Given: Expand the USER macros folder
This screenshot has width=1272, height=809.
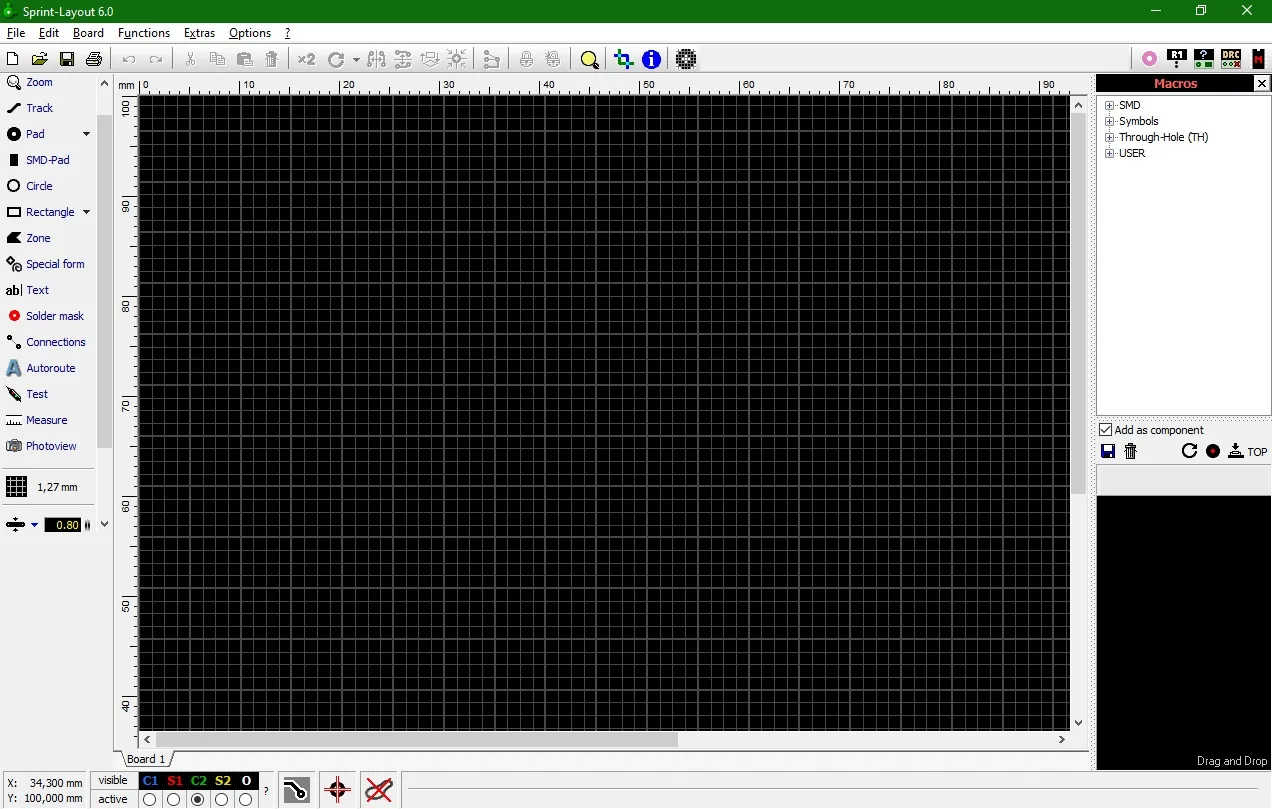Looking at the screenshot, I should 1109,153.
